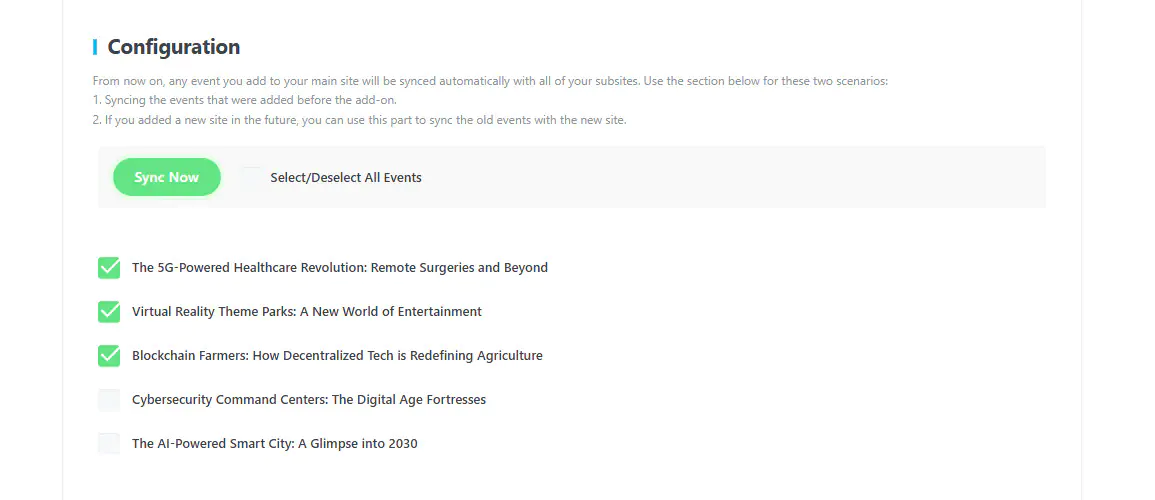Click the Select/Deselect All Events label text
Image resolution: width=1155 pixels, height=500 pixels.
click(x=346, y=178)
